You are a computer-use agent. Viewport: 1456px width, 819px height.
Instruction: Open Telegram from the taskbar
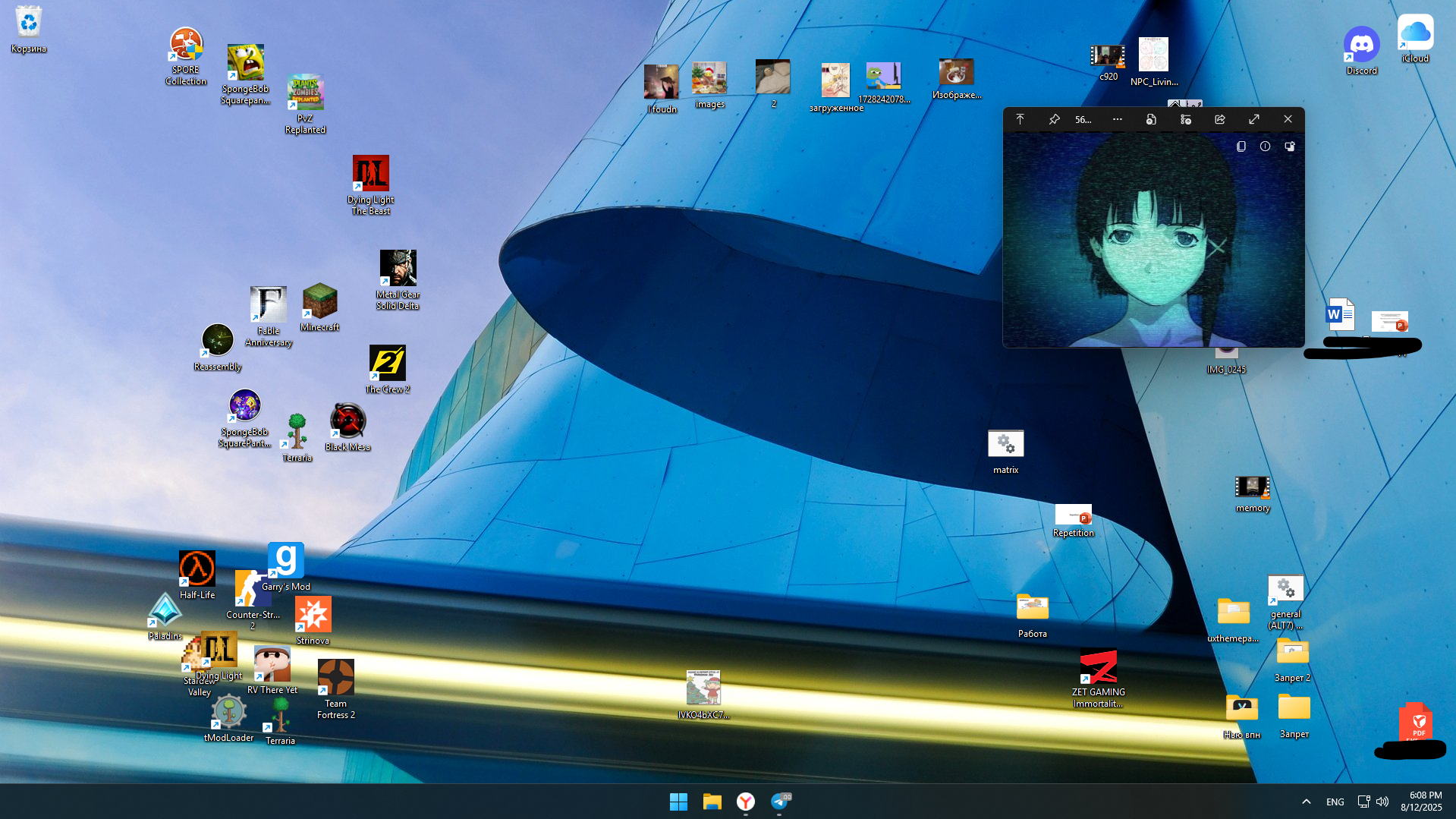(x=780, y=802)
